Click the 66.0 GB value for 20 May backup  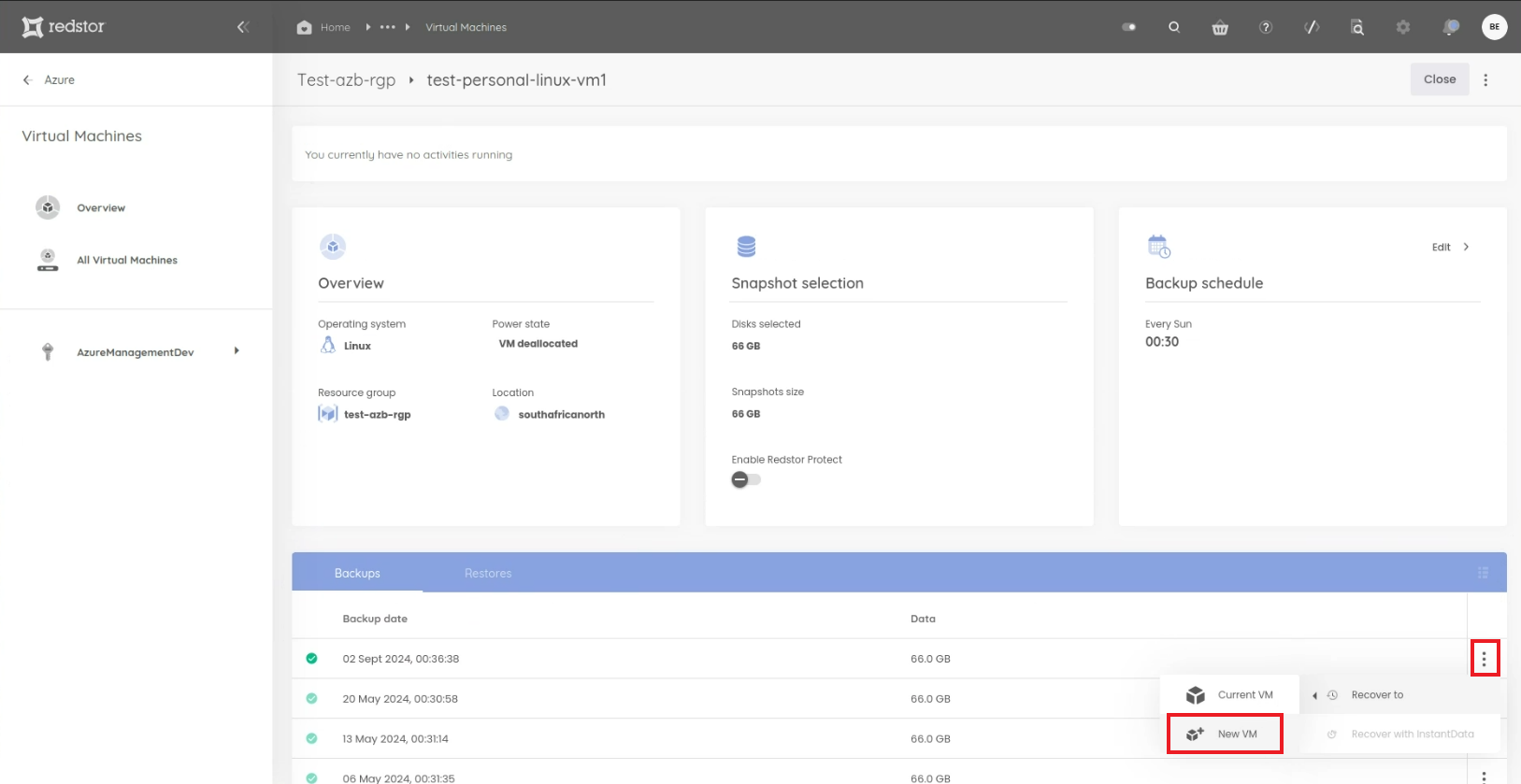point(930,699)
